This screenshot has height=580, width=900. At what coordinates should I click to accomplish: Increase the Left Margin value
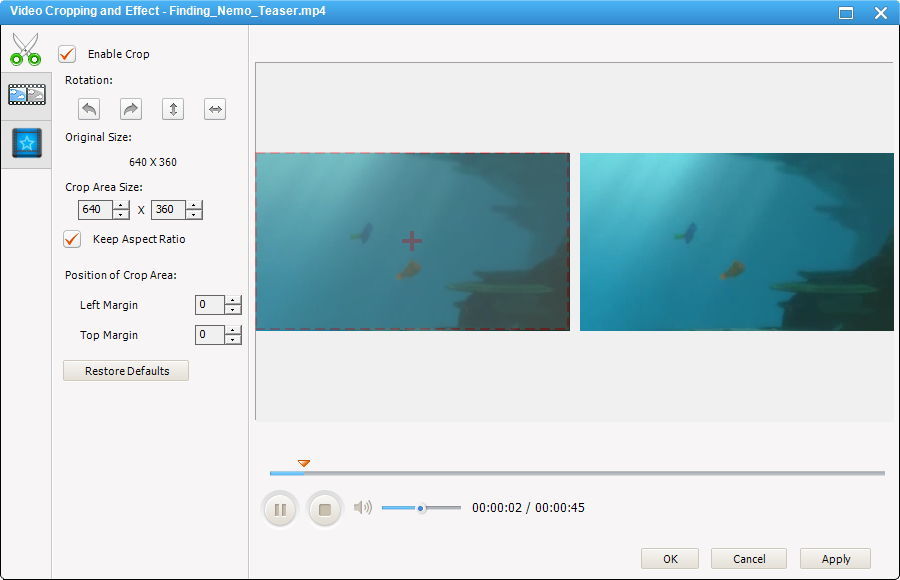(232, 301)
